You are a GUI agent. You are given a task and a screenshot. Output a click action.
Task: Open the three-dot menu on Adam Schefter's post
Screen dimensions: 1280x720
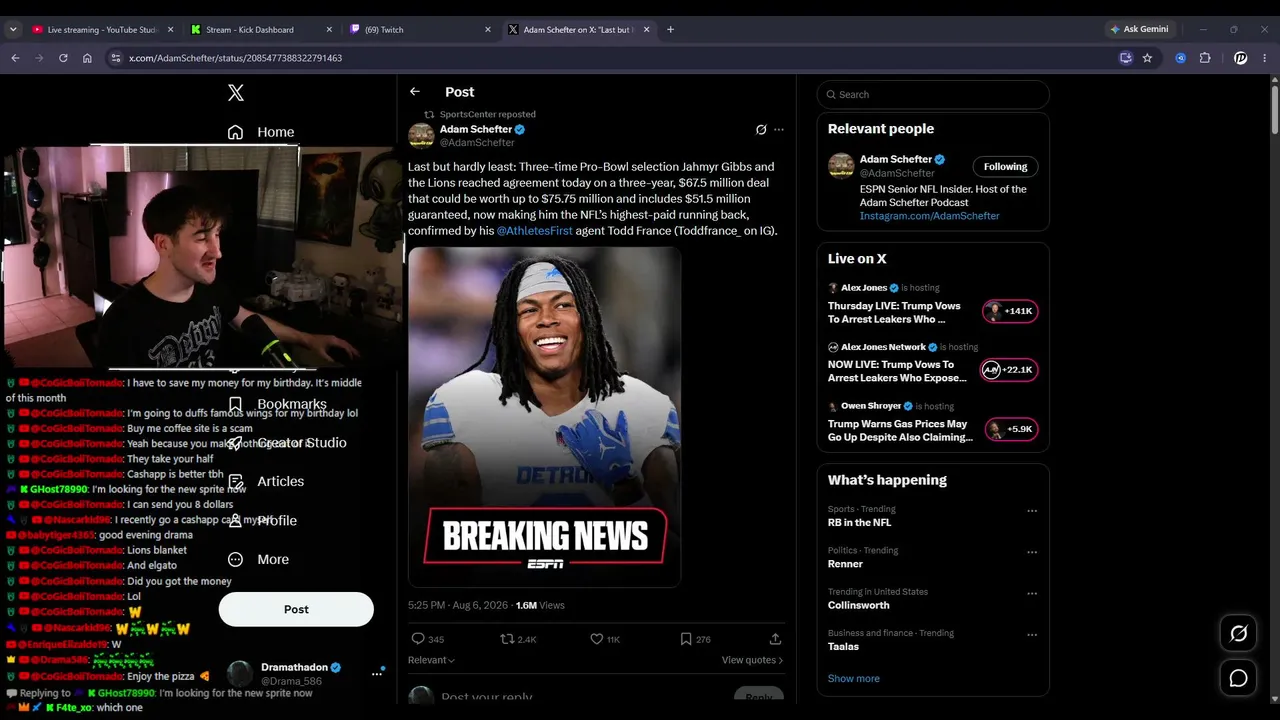point(779,130)
